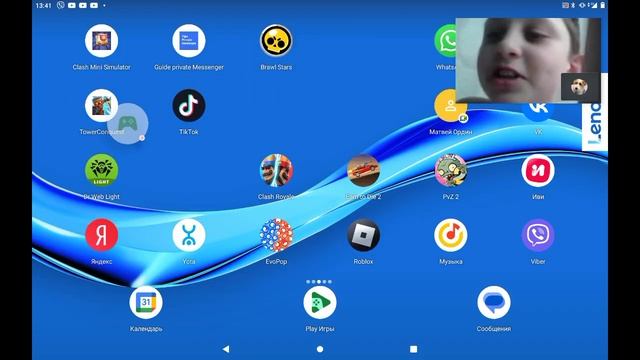Image resolution: width=640 pixels, height=360 pixels.
Task: Launch EvoPop game
Action: click(x=276, y=235)
